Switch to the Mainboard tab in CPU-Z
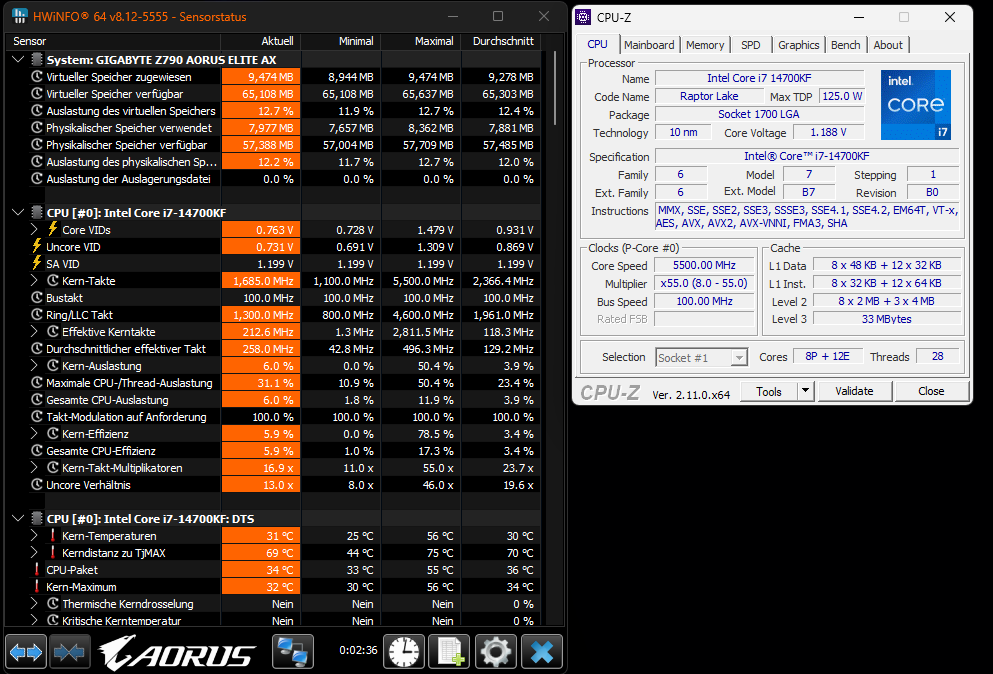The width and height of the screenshot is (993, 674). pyautogui.click(x=649, y=45)
